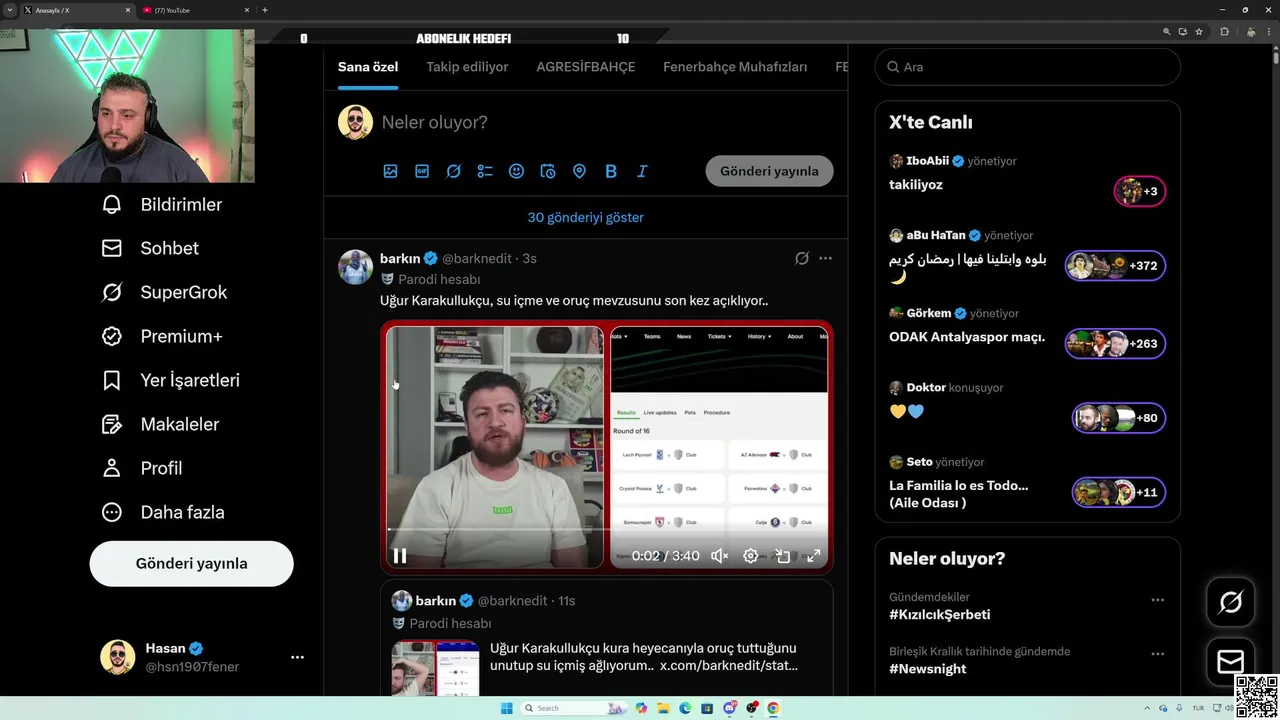Schedule the post with calendar icon
The width and height of the screenshot is (1280, 720).
point(548,171)
